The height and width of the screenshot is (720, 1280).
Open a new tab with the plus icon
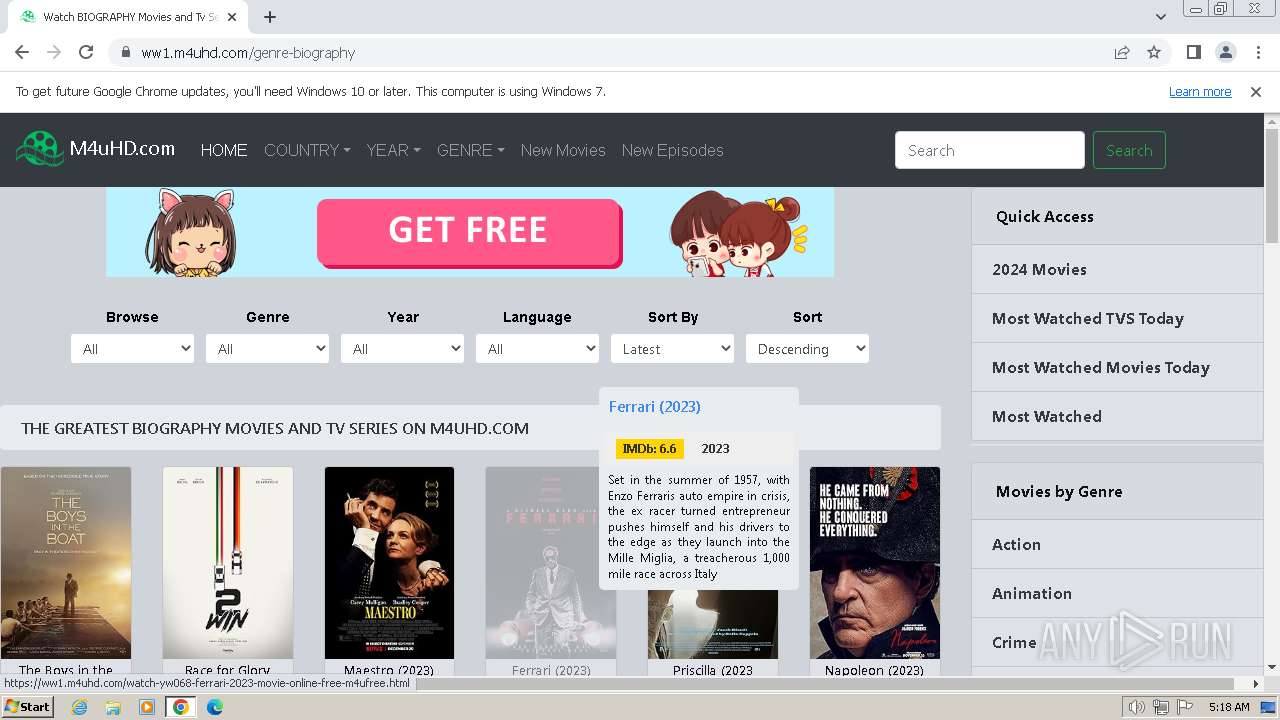(270, 17)
